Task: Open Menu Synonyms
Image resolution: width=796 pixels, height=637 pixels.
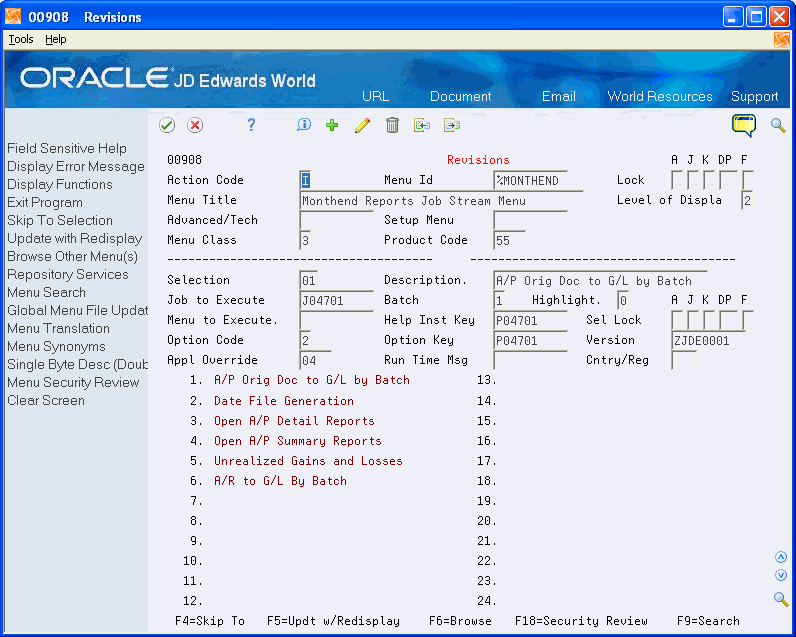Action: pyautogui.click(x=56, y=347)
